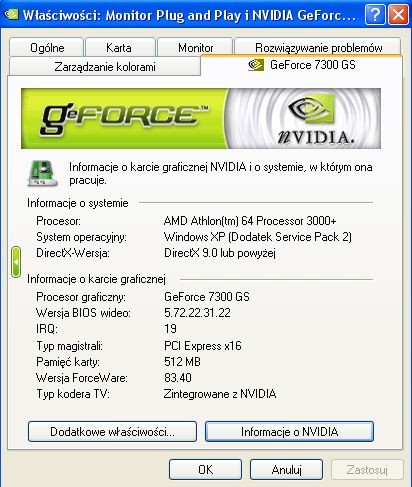This screenshot has height=487, width=412.
Task: Go to the Zarządzanie kolorami tab
Action: (105, 67)
